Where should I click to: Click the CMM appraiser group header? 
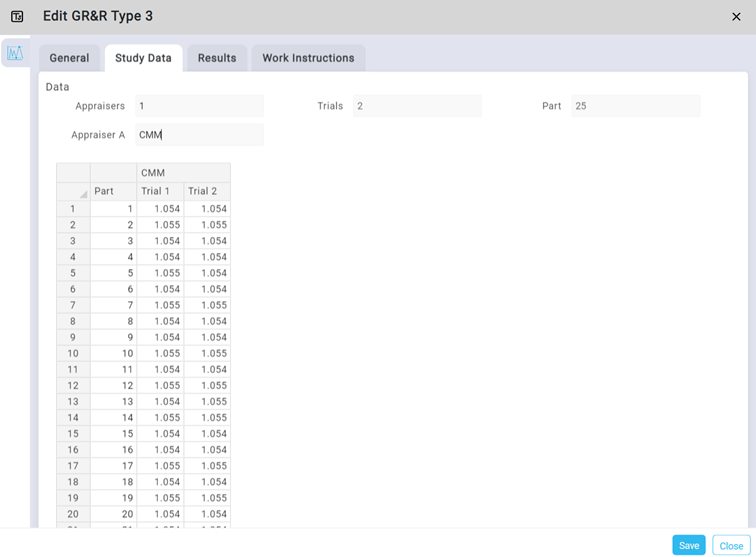coord(183,173)
